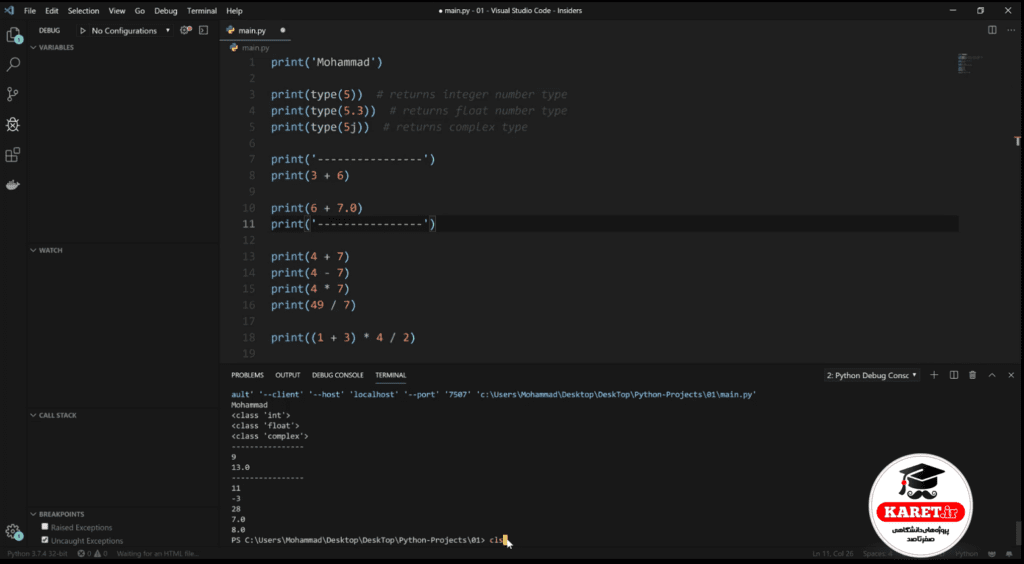Click line number 16 in the gutter

pos(248,305)
